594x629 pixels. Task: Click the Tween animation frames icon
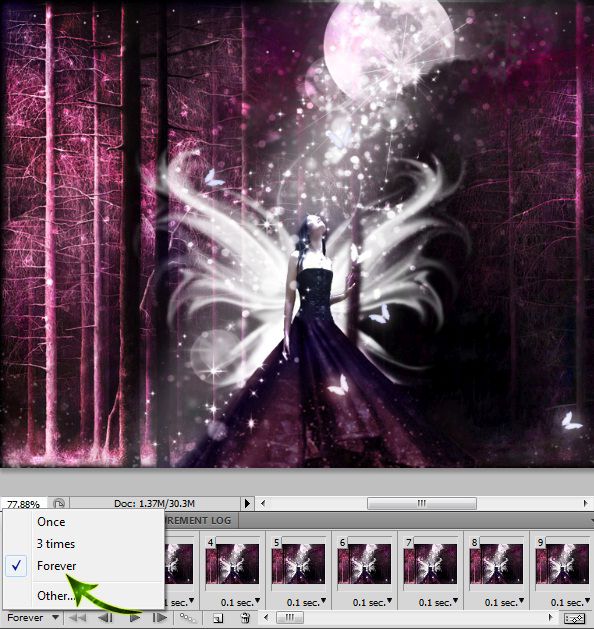pyautogui.click(x=187, y=618)
